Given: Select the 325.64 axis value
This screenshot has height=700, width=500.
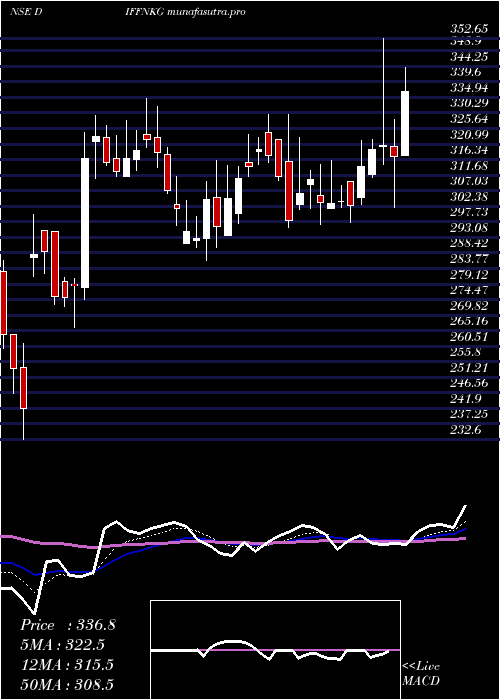Looking at the screenshot, I should coord(469,119).
